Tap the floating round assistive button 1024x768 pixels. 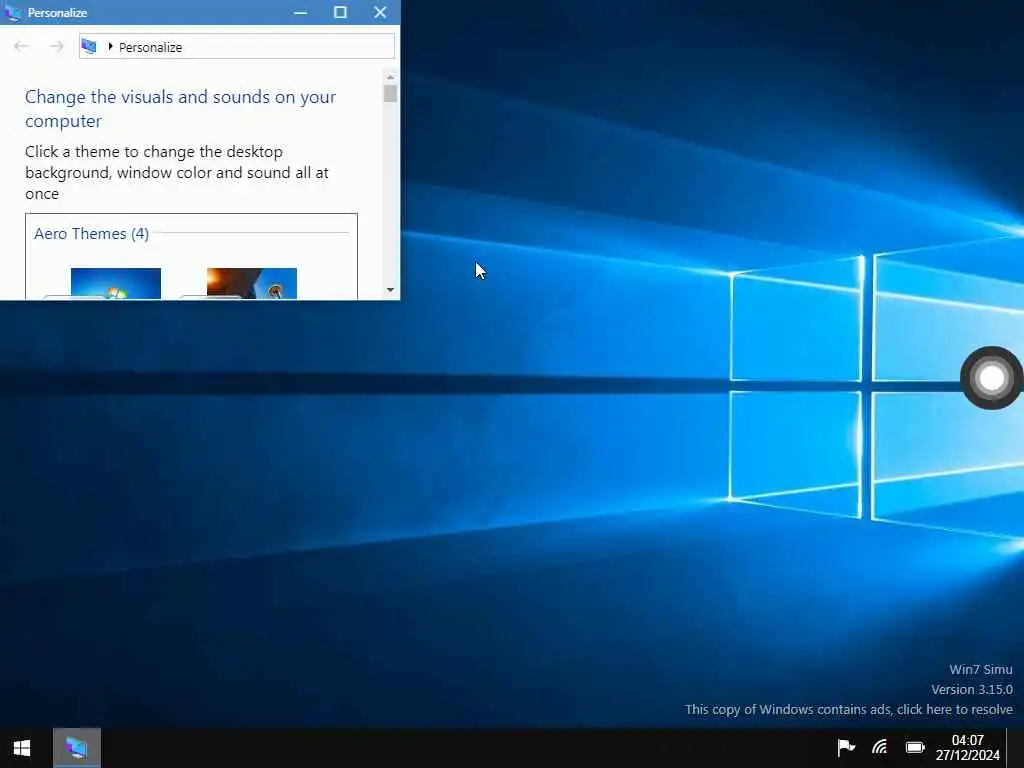(x=991, y=378)
